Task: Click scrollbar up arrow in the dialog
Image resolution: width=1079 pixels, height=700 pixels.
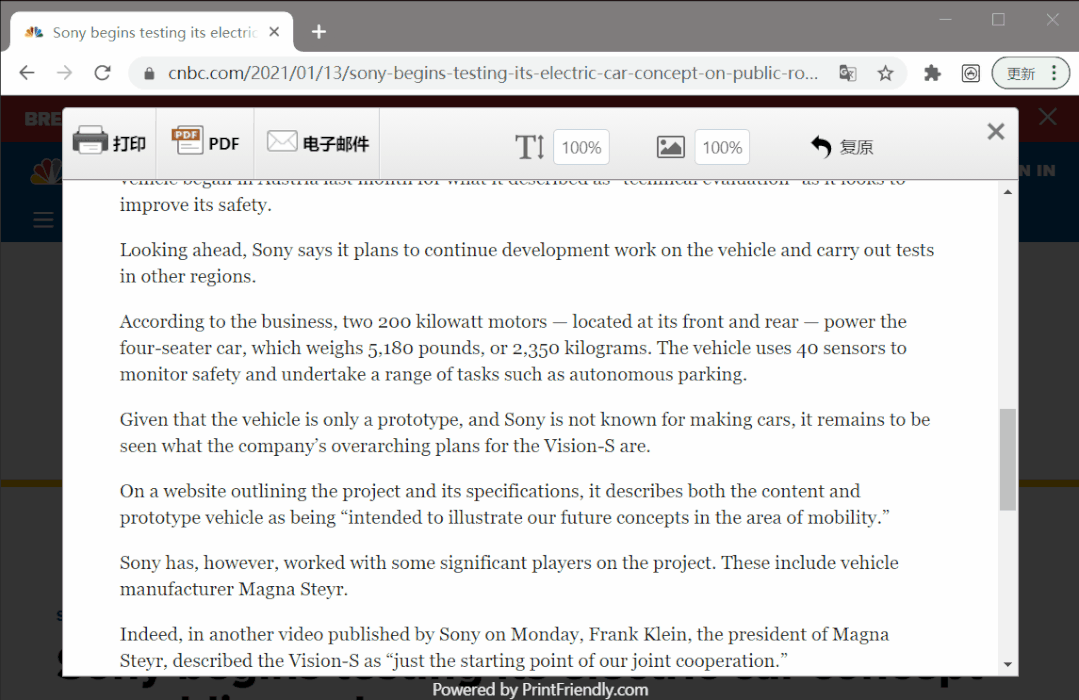Action: click(1007, 192)
